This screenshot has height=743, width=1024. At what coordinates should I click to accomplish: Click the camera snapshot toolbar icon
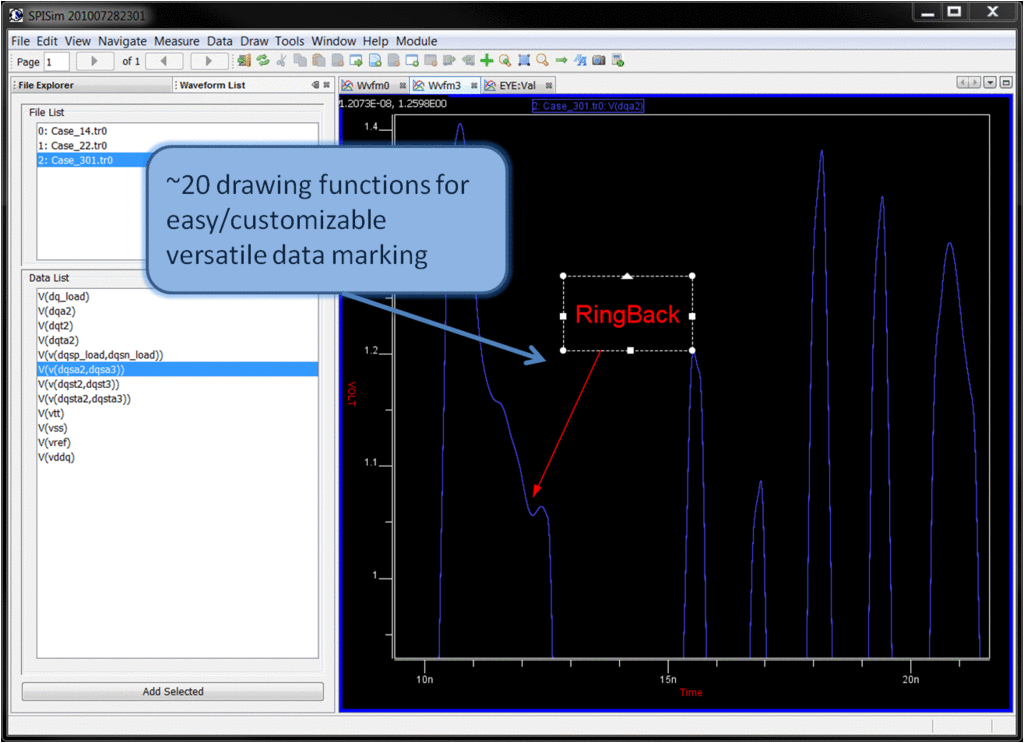pyautogui.click(x=599, y=61)
